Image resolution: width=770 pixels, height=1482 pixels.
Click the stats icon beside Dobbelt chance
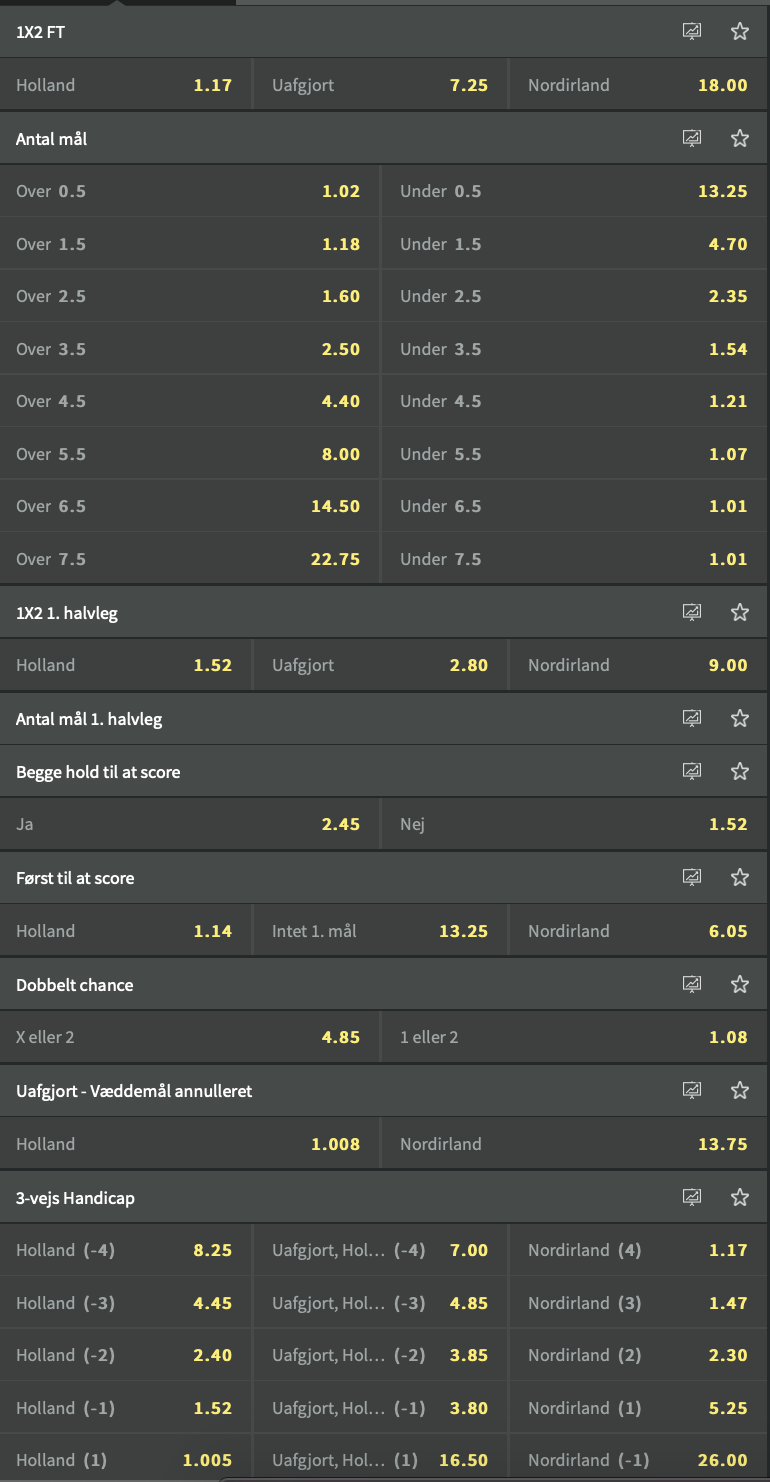(x=692, y=984)
